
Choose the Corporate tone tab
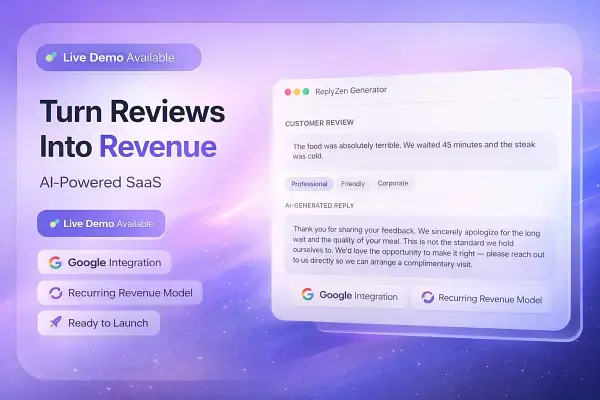tap(392, 184)
